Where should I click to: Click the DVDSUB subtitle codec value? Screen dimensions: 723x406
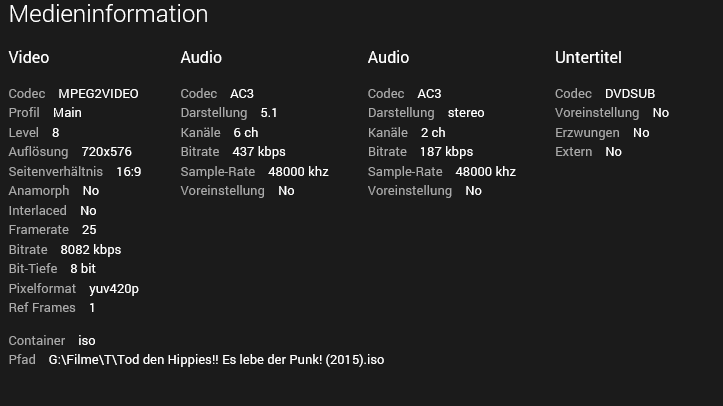point(630,94)
